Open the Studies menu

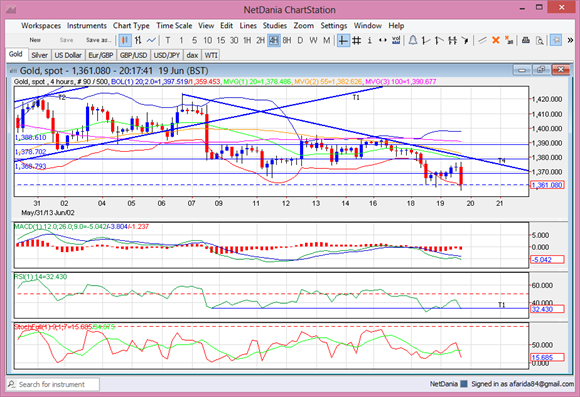pyautogui.click(x=275, y=26)
